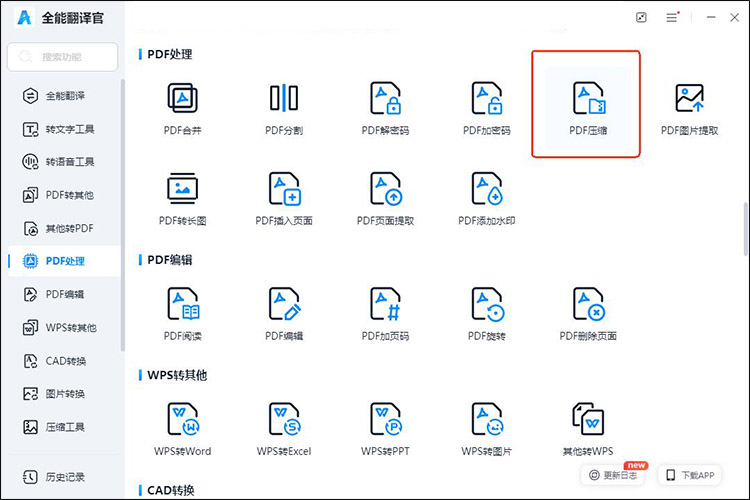Viewport: 750px width, 500px height.
Task: Open the PDF加页码 page number tool
Action: click(x=385, y=314)
